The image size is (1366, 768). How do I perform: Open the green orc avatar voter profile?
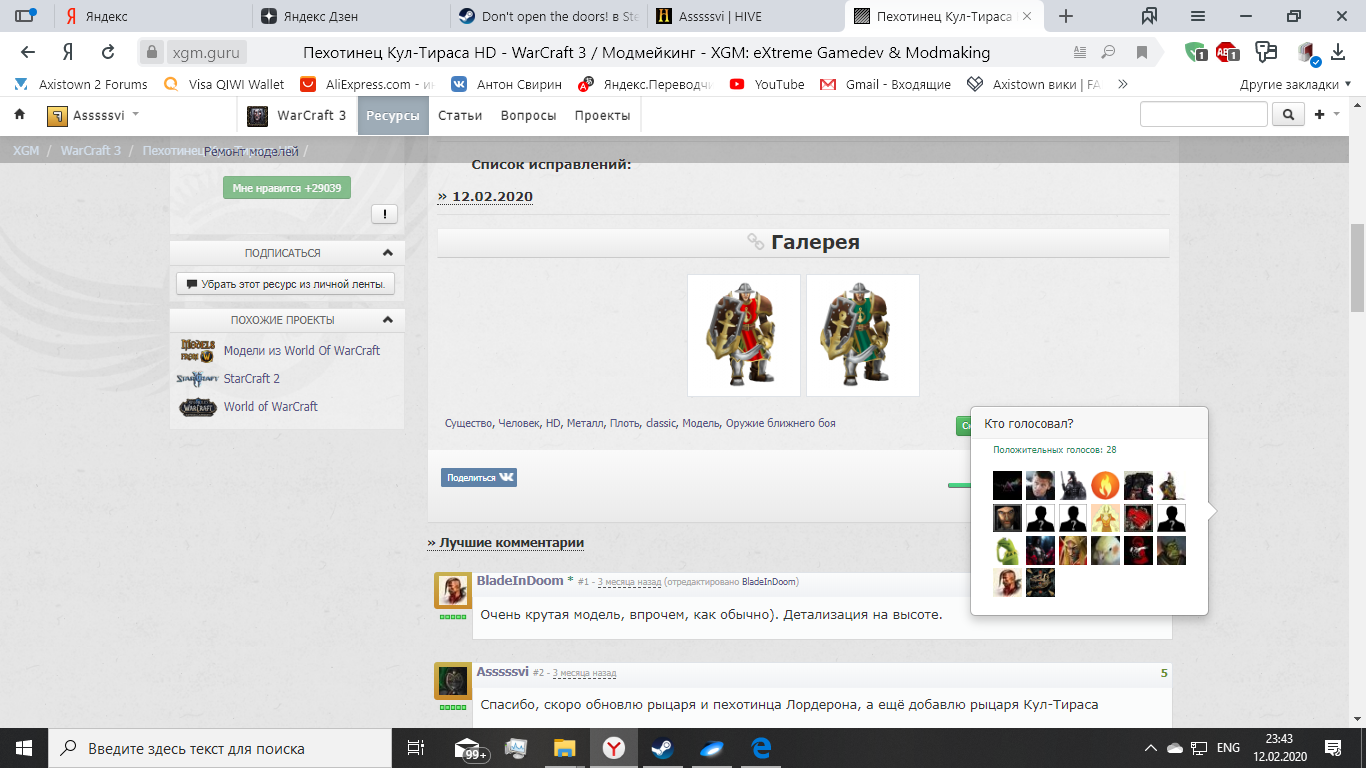1171,550
